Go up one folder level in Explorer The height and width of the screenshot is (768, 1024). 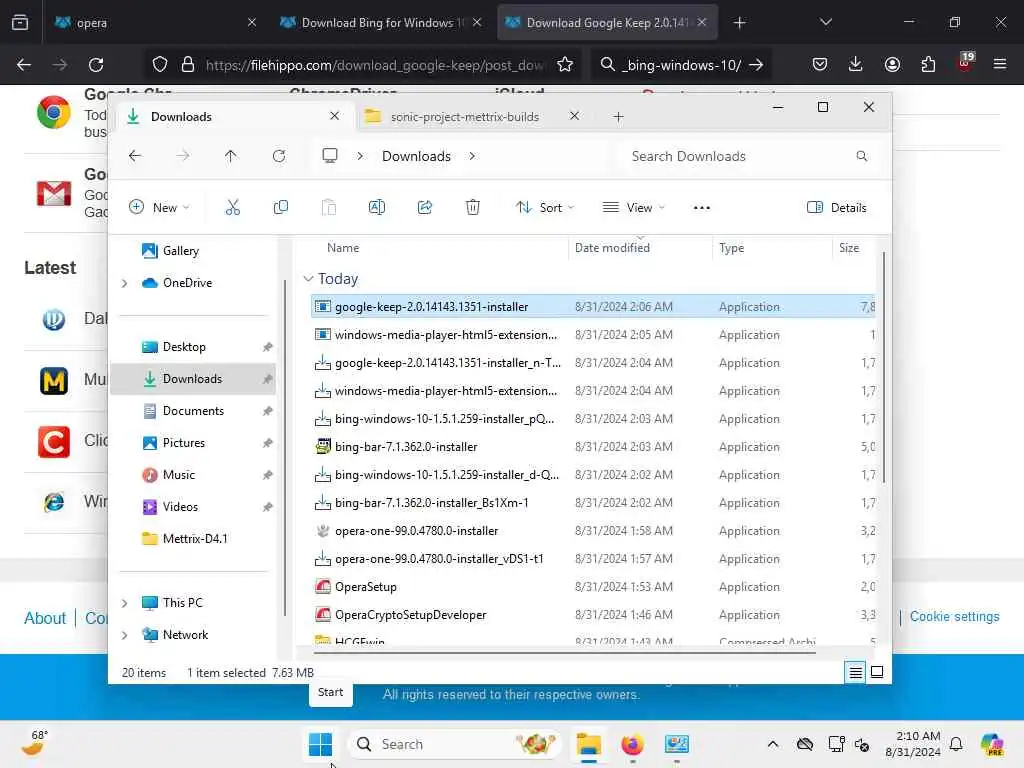[231, 156]
